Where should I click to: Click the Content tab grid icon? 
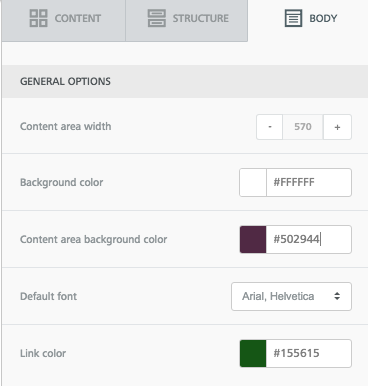coord(38,18)
